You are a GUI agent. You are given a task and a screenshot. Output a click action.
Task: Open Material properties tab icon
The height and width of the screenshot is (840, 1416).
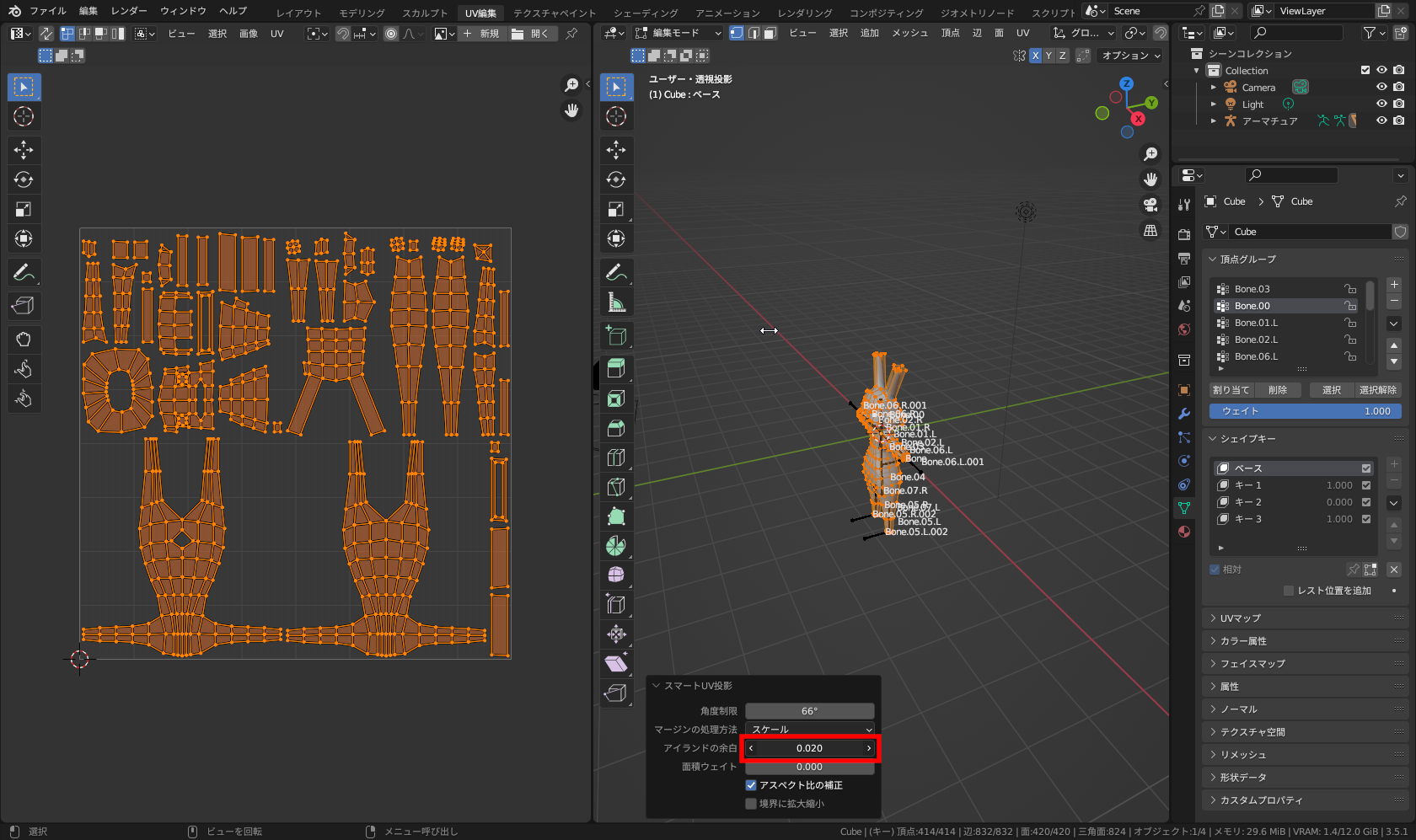pyautogui.click(x=1184, y=532)
